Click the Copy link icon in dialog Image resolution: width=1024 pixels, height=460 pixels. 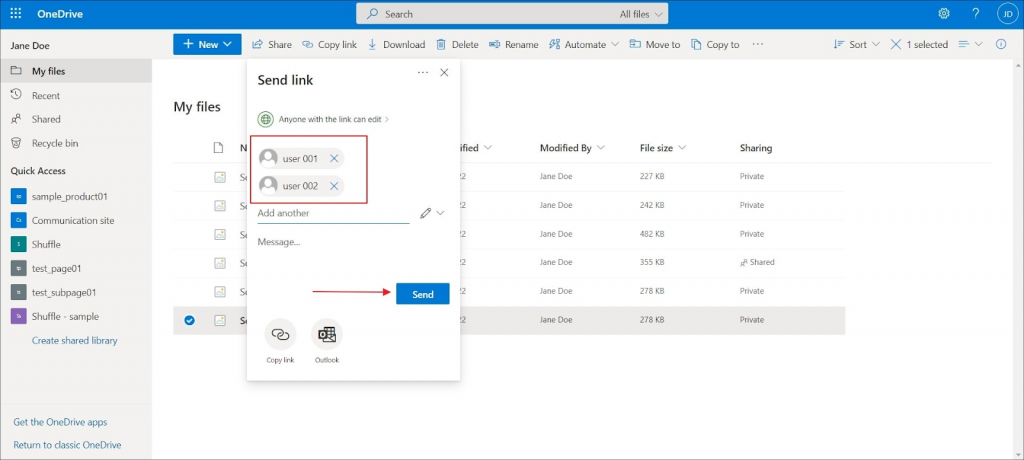click(281, 334)
